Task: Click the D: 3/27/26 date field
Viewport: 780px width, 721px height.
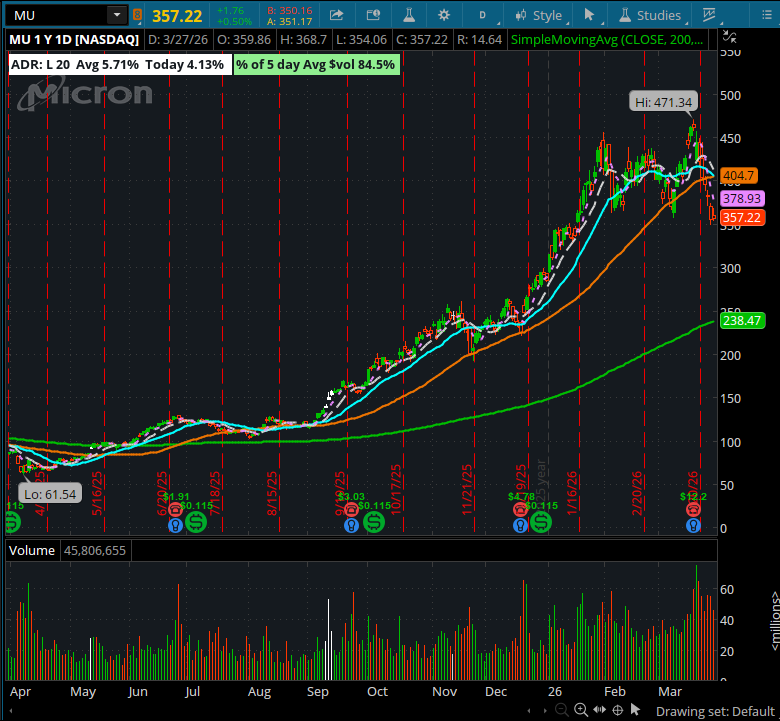Action: [x=178, y=39]
